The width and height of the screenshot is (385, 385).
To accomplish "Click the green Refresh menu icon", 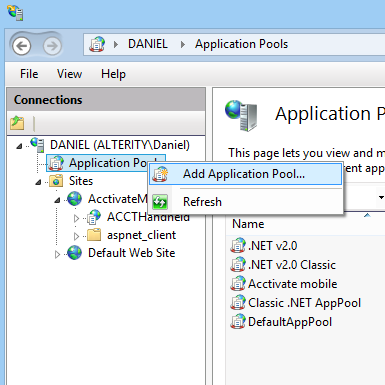I will [x=160, y=202].
